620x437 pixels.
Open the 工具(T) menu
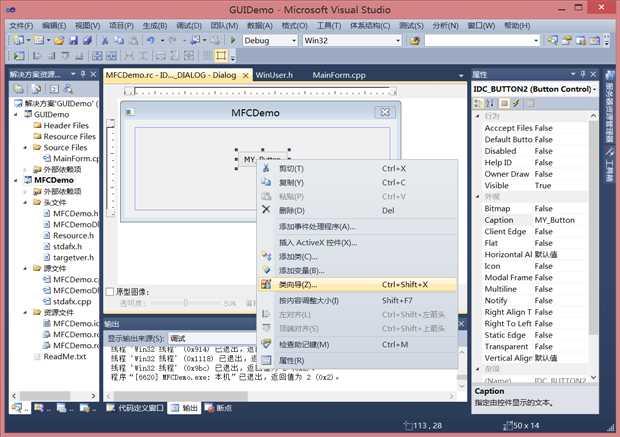(329, 26)
